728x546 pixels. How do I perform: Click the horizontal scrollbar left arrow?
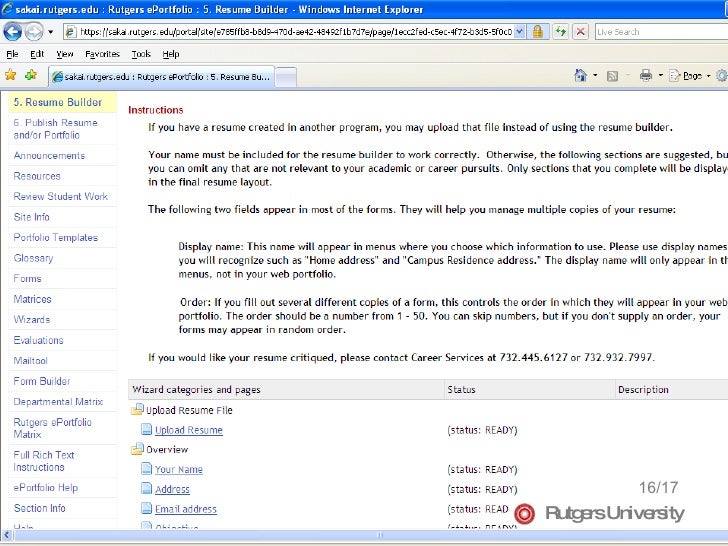[x=6, y=536]
